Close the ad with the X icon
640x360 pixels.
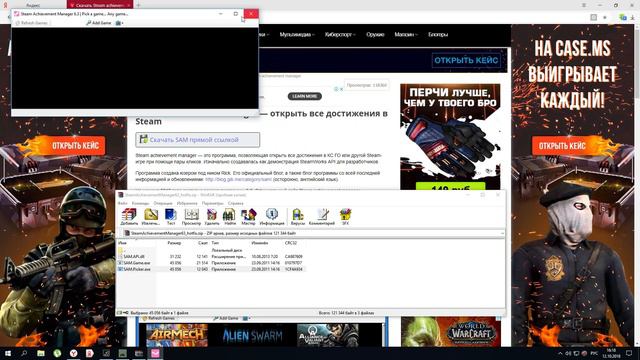342,89
